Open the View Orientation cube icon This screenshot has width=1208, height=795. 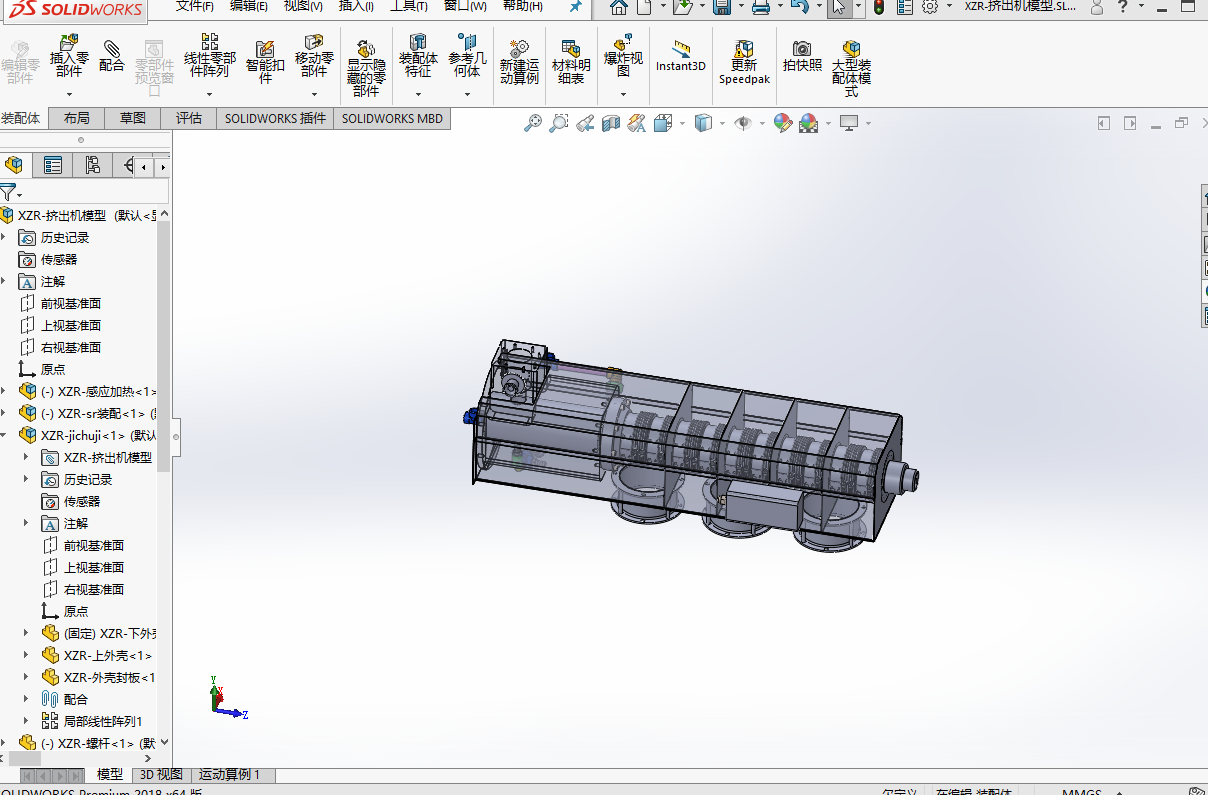pyautogui.click(x=662, y=123)
